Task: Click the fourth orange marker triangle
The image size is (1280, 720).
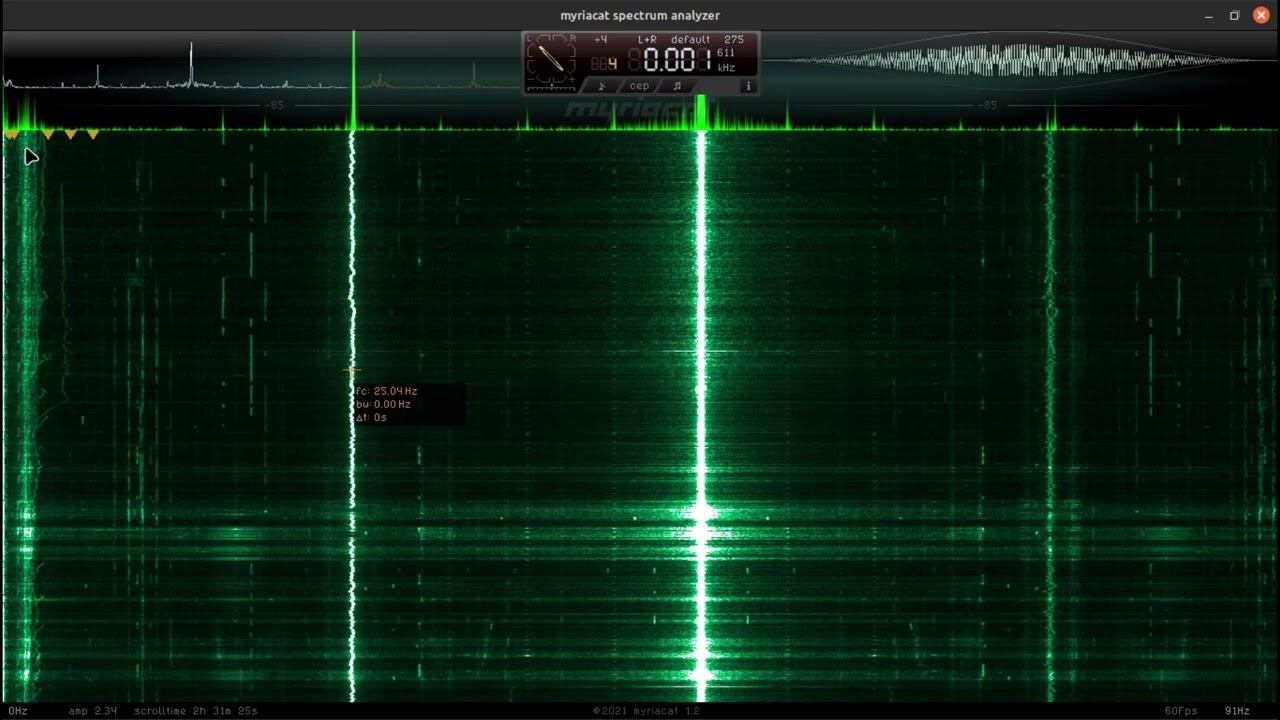Action: click(93, 134)
